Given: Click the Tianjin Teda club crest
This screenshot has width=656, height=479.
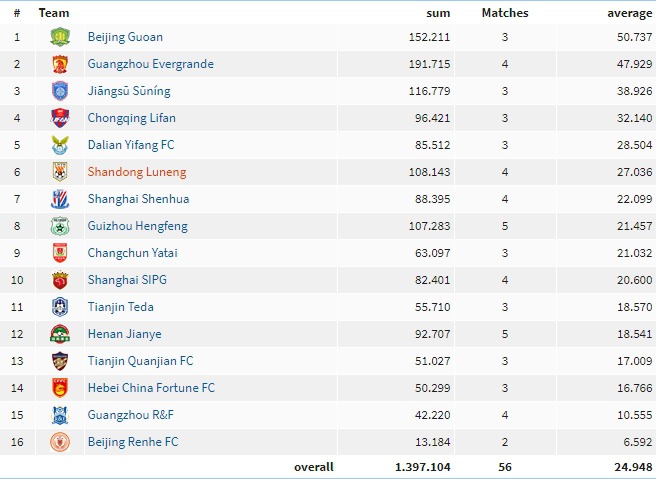Looking at the screenshot, I should tap(60, 307).
